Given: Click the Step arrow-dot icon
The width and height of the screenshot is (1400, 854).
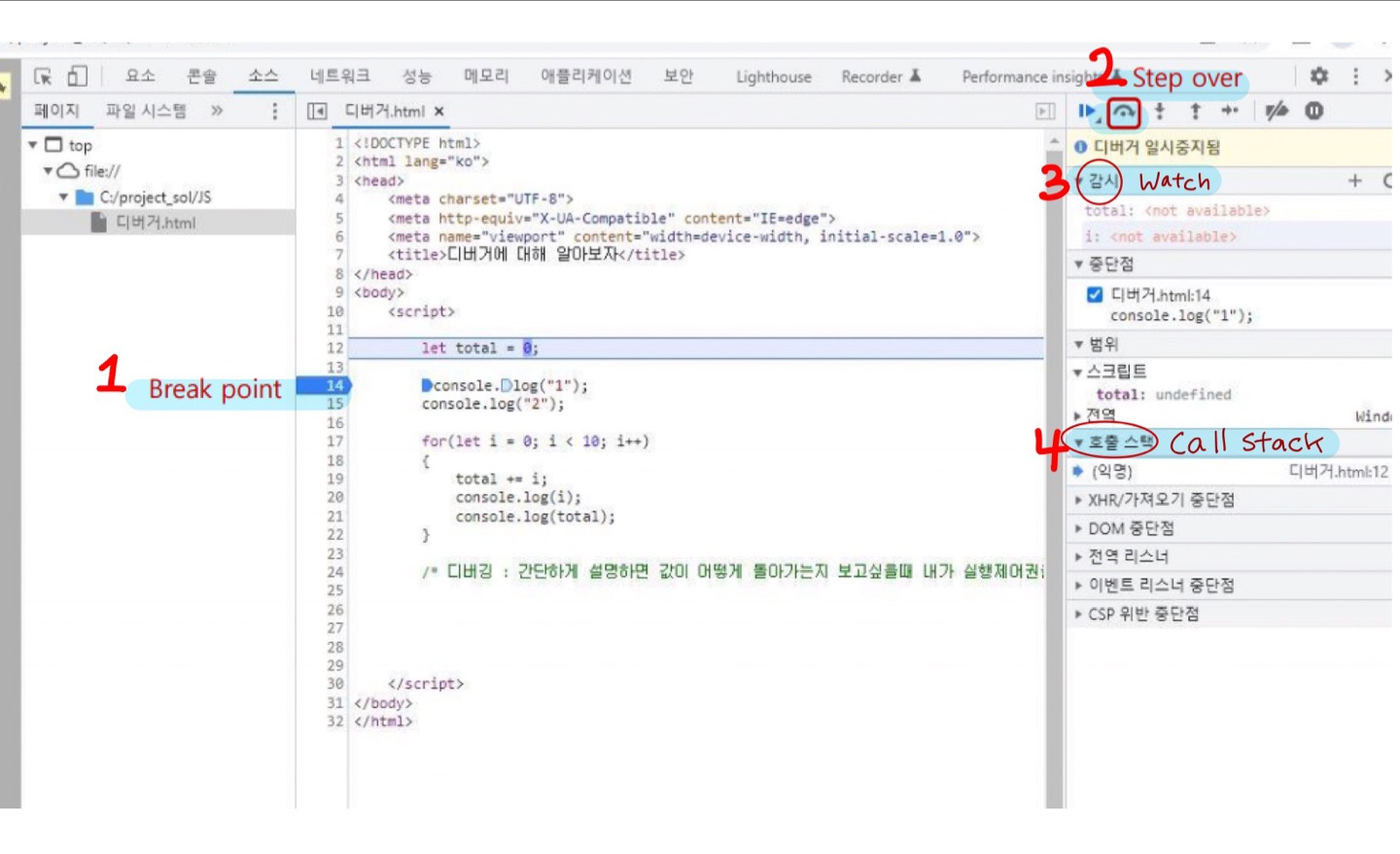Looking at the screenshot, I should point(1230,111).
